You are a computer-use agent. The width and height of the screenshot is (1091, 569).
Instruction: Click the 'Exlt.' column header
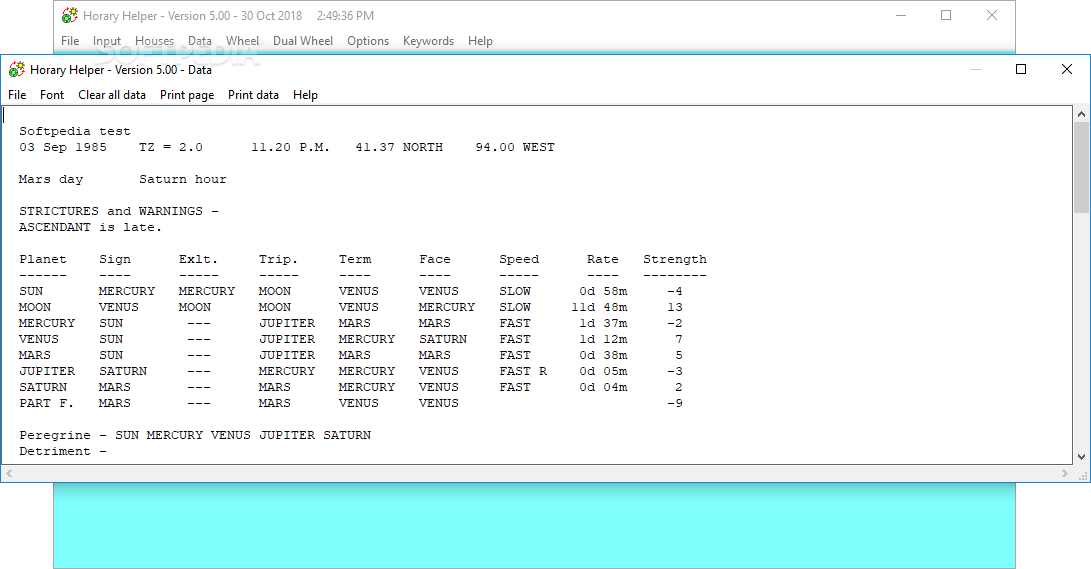[198, 259]
